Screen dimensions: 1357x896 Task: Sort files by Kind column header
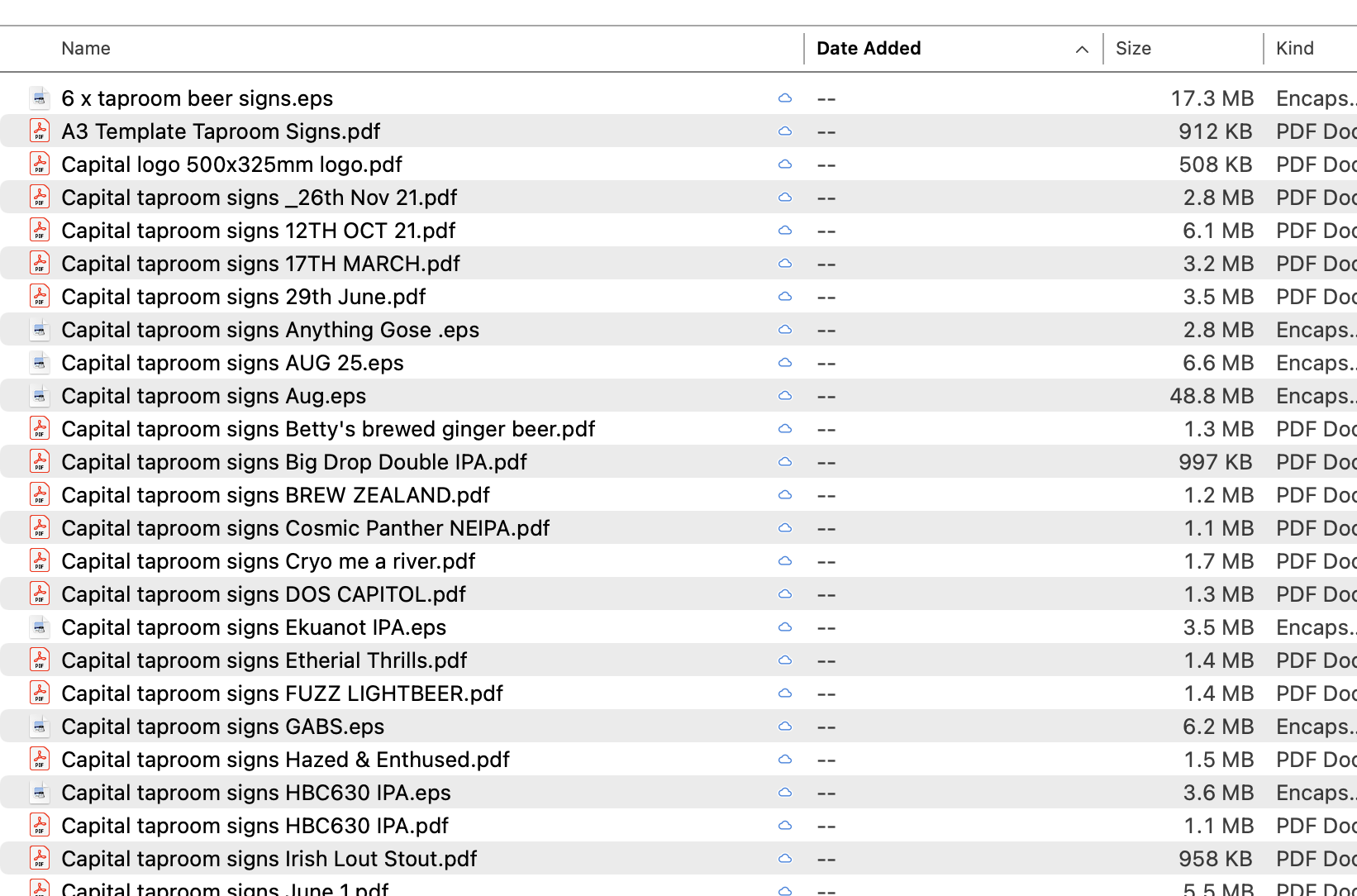tap(1295, 49)
